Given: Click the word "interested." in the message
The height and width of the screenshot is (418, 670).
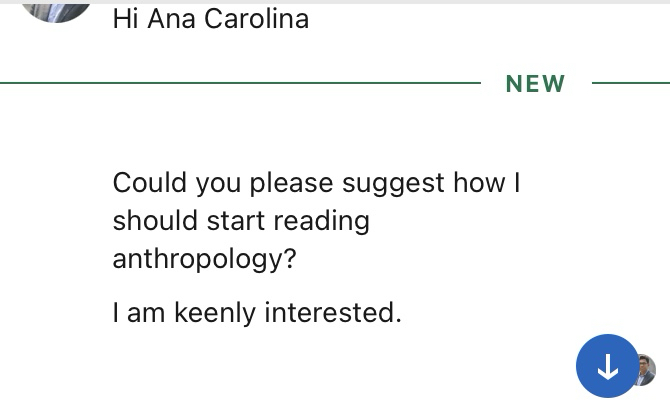Looking at the screenshot, I should [333, 313].
